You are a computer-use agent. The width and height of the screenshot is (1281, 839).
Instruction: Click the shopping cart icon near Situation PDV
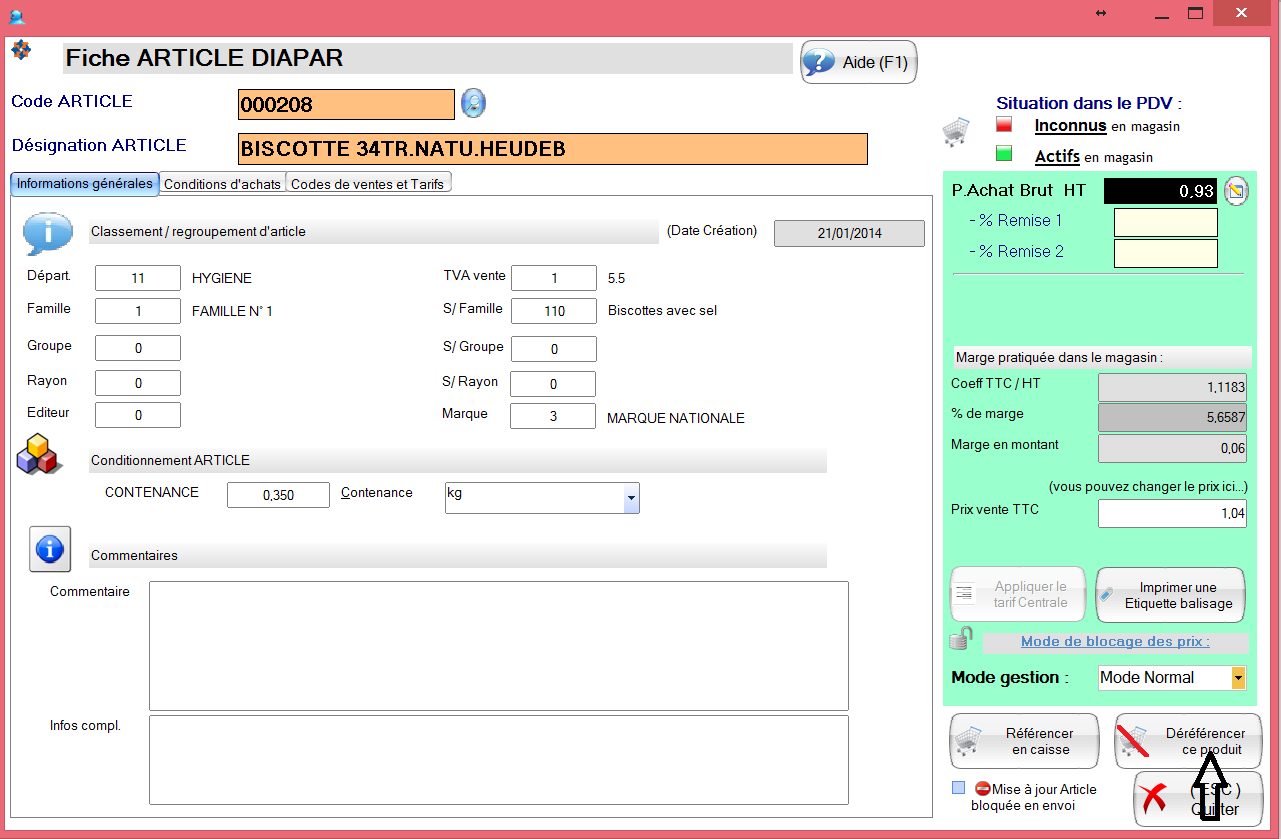(x=956, y=131)
